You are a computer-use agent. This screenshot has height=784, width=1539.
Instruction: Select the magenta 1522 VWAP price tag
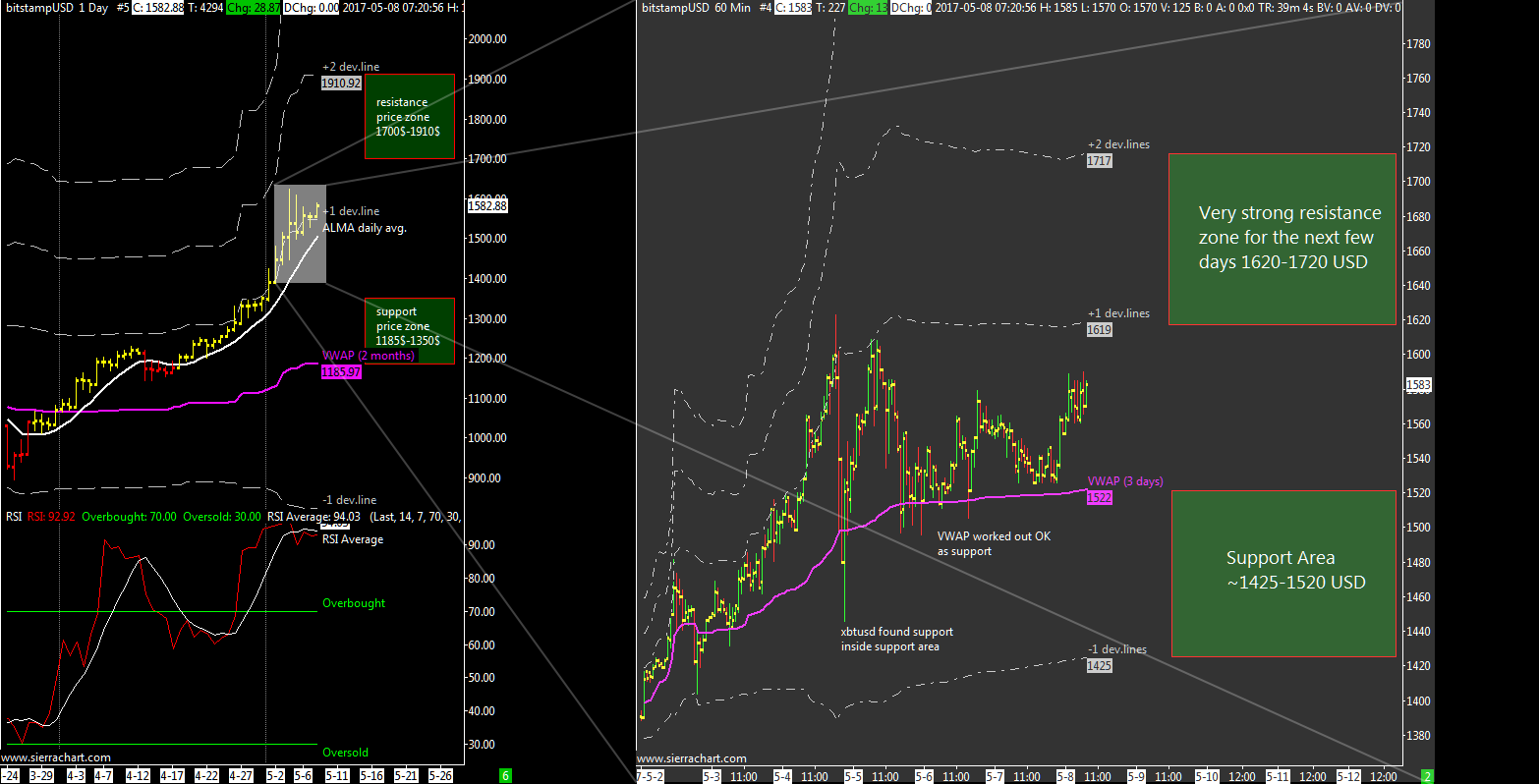(x=1099, y=498)
